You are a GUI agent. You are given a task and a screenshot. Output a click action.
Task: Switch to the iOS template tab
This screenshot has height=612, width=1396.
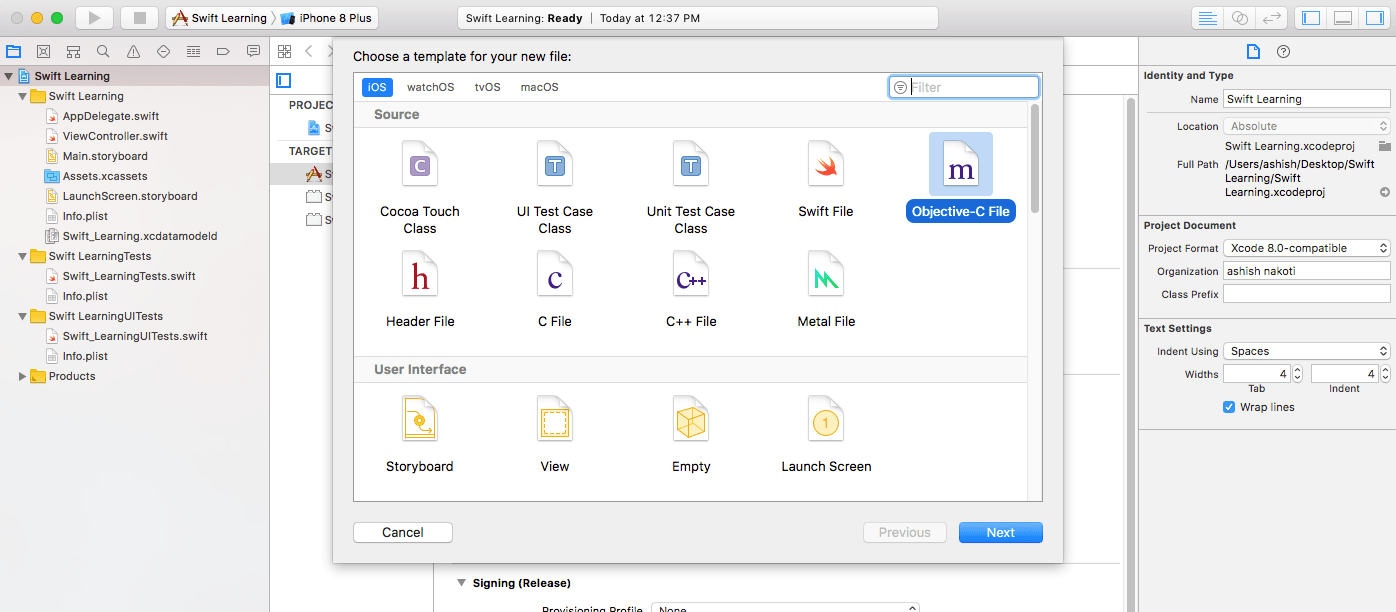click(x=377, y=87)
